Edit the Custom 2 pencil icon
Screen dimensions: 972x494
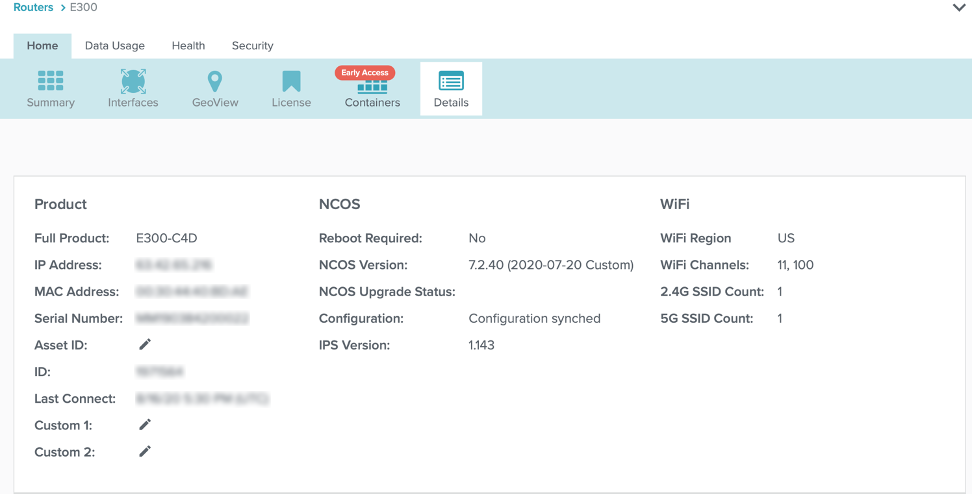coord(145,451)
